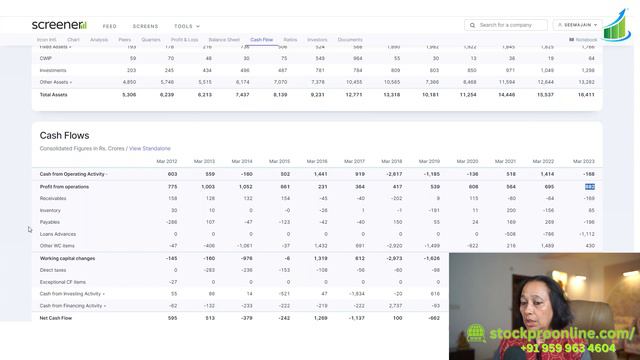
Task: Switch to the Chart tab
Action: pyautogui.click(x=73, y=40)
